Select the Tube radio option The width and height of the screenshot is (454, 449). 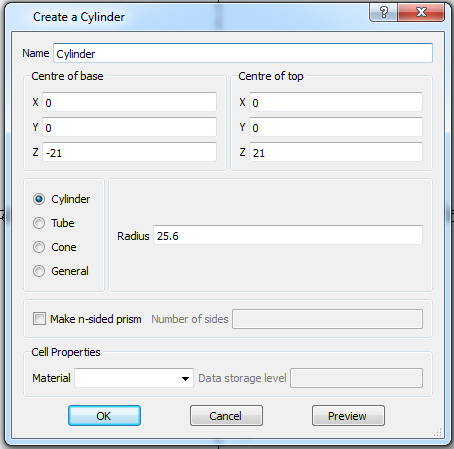pyautogui.click(x=39, y=223)
